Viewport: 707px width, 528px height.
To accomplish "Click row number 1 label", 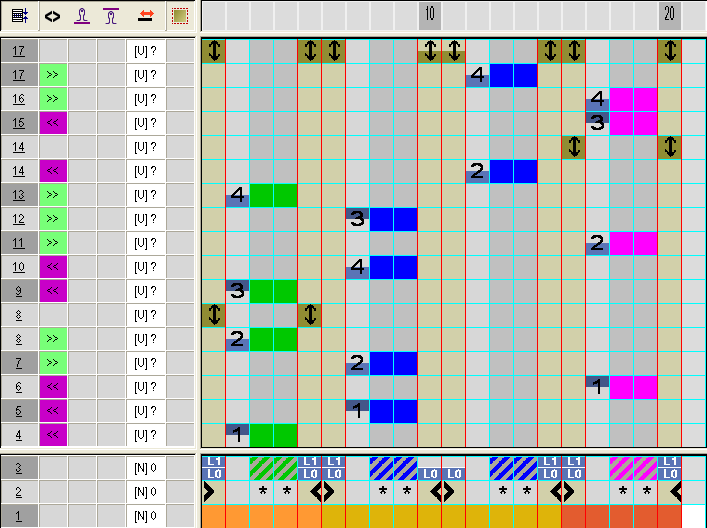I will click(x=19, y=515).
